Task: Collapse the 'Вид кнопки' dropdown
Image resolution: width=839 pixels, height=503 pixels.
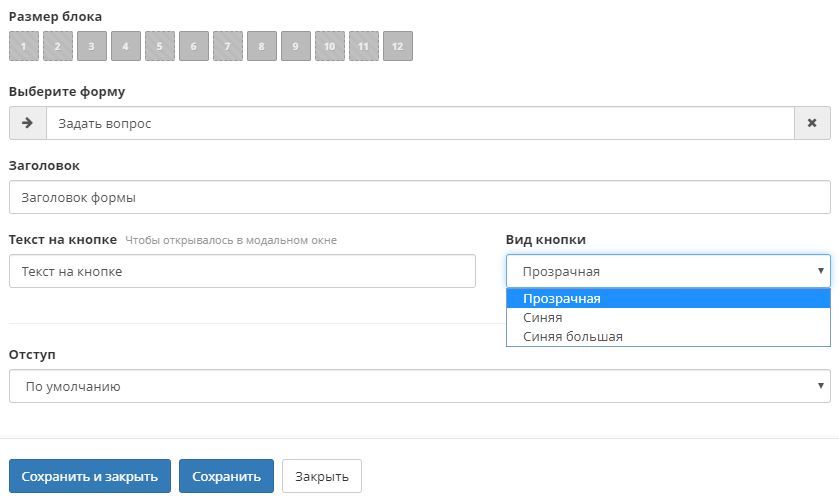Action: 668,271
